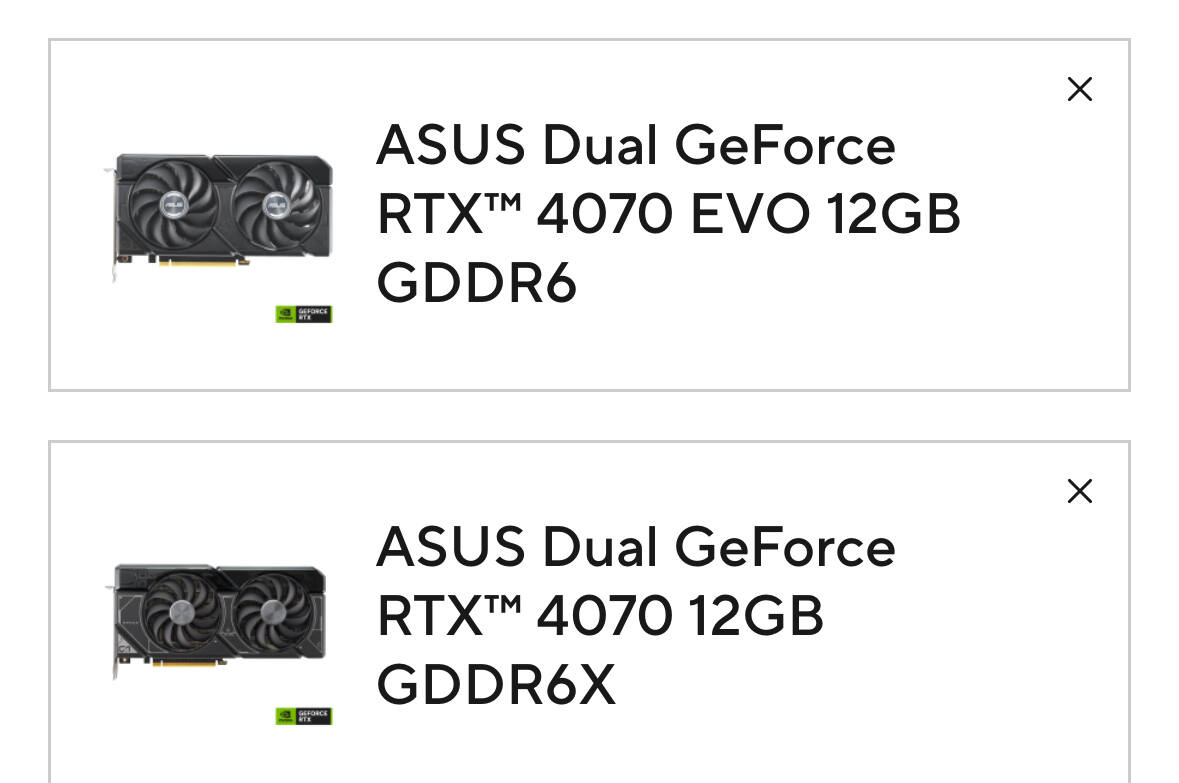The image size is (1179, 783).
Task: Click the right fan on GDDR6X card image
Action: tap(273, 613)
